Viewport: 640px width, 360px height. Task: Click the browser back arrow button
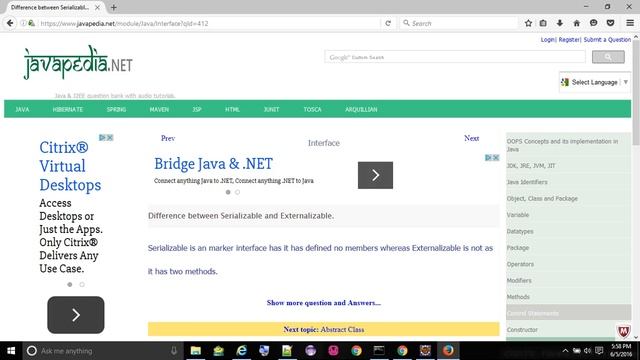pyautogui.click(x=10, y=23)
